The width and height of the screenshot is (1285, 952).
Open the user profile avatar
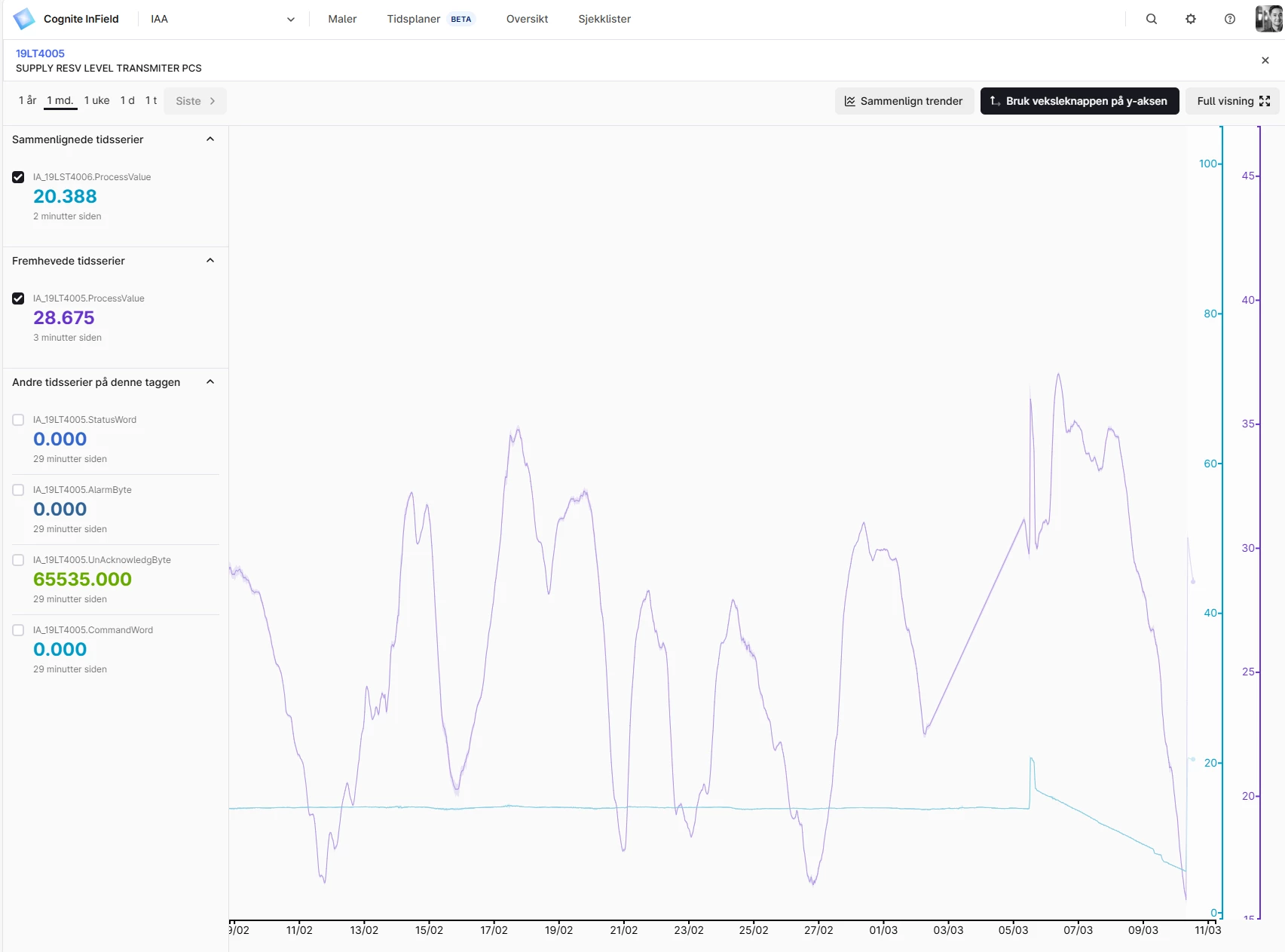click(x=1269, y=19)
